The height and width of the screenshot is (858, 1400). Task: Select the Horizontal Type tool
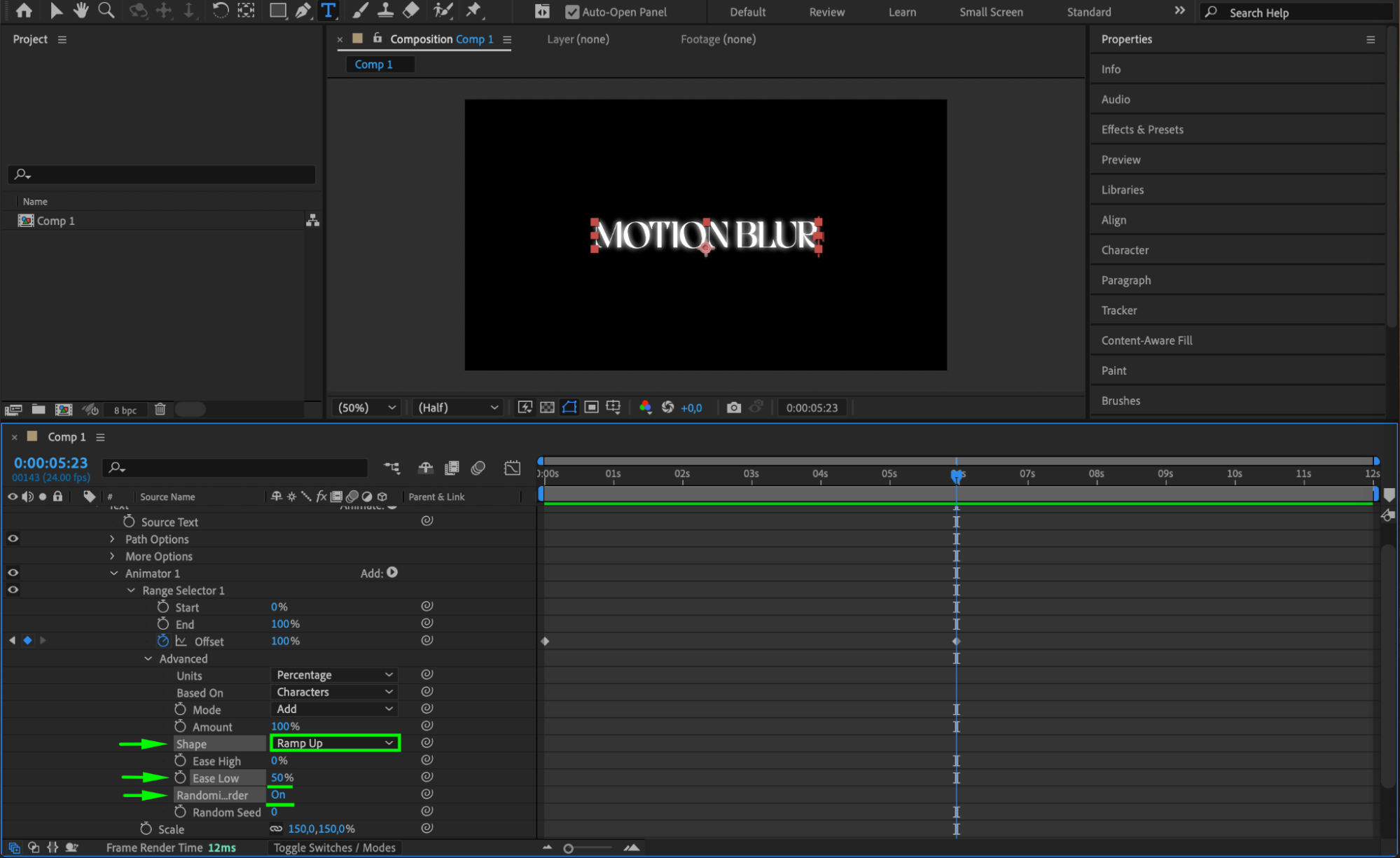[x=328, y=11]
